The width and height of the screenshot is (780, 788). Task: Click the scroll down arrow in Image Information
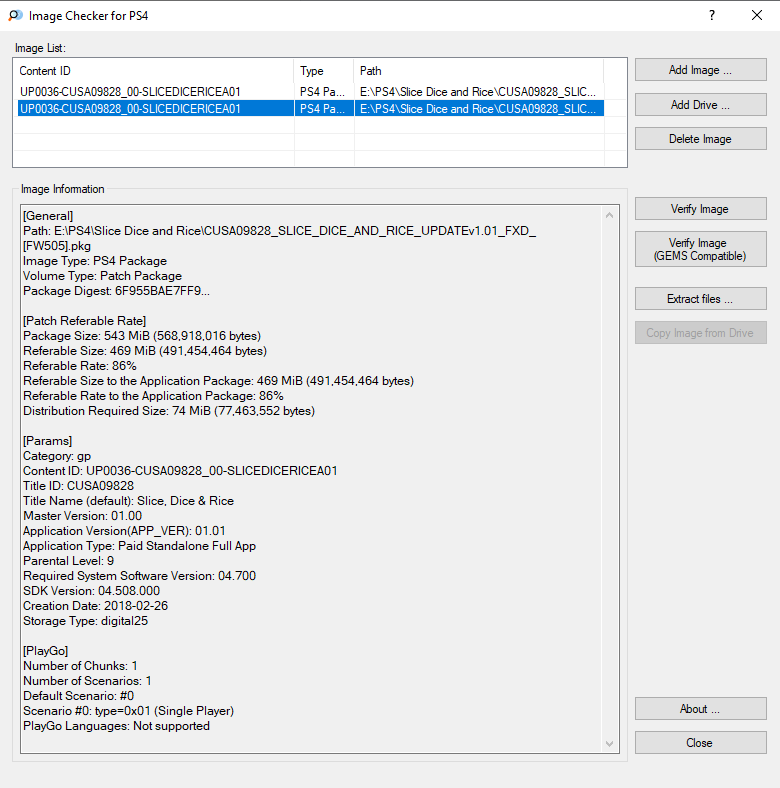click(x=610, y=744)
